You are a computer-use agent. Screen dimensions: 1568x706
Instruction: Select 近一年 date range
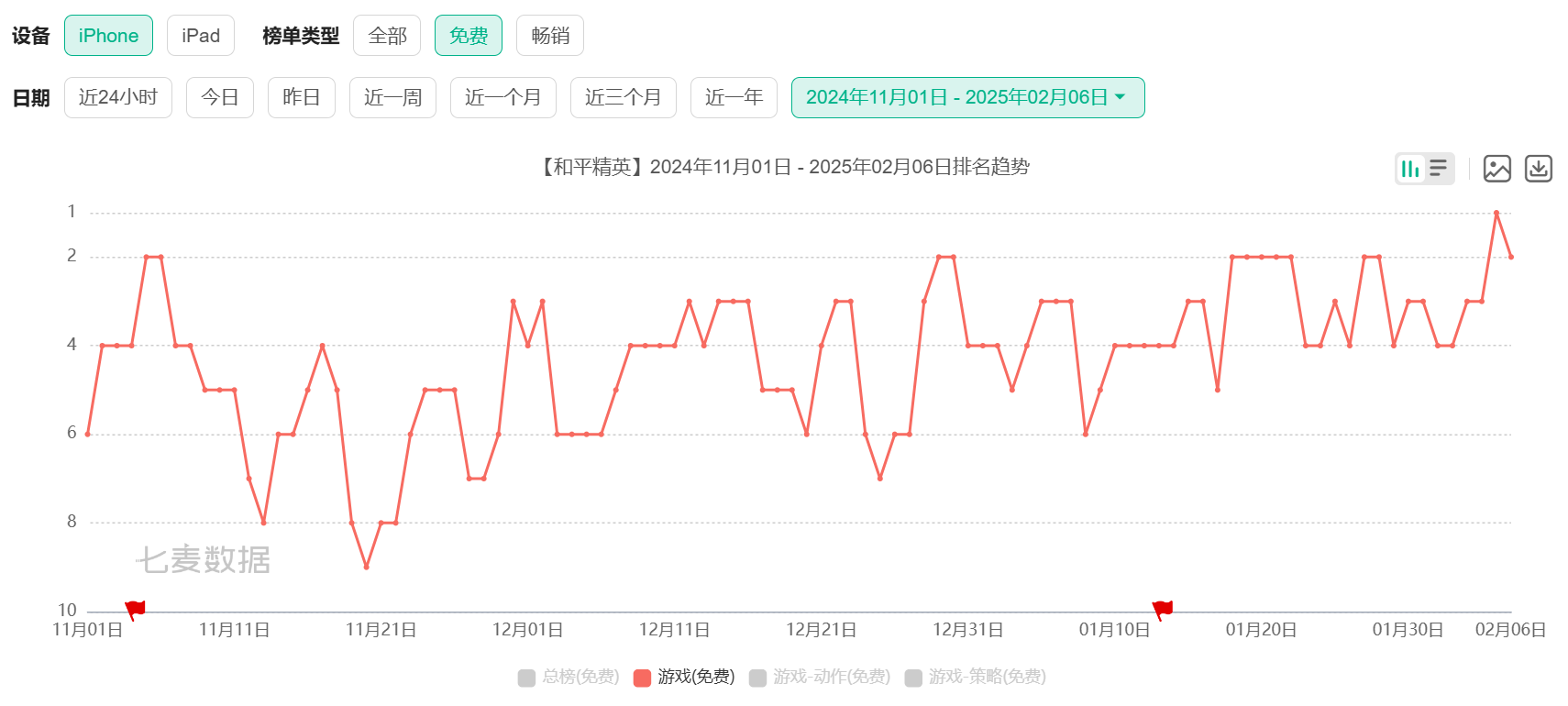tap(734, 97)
